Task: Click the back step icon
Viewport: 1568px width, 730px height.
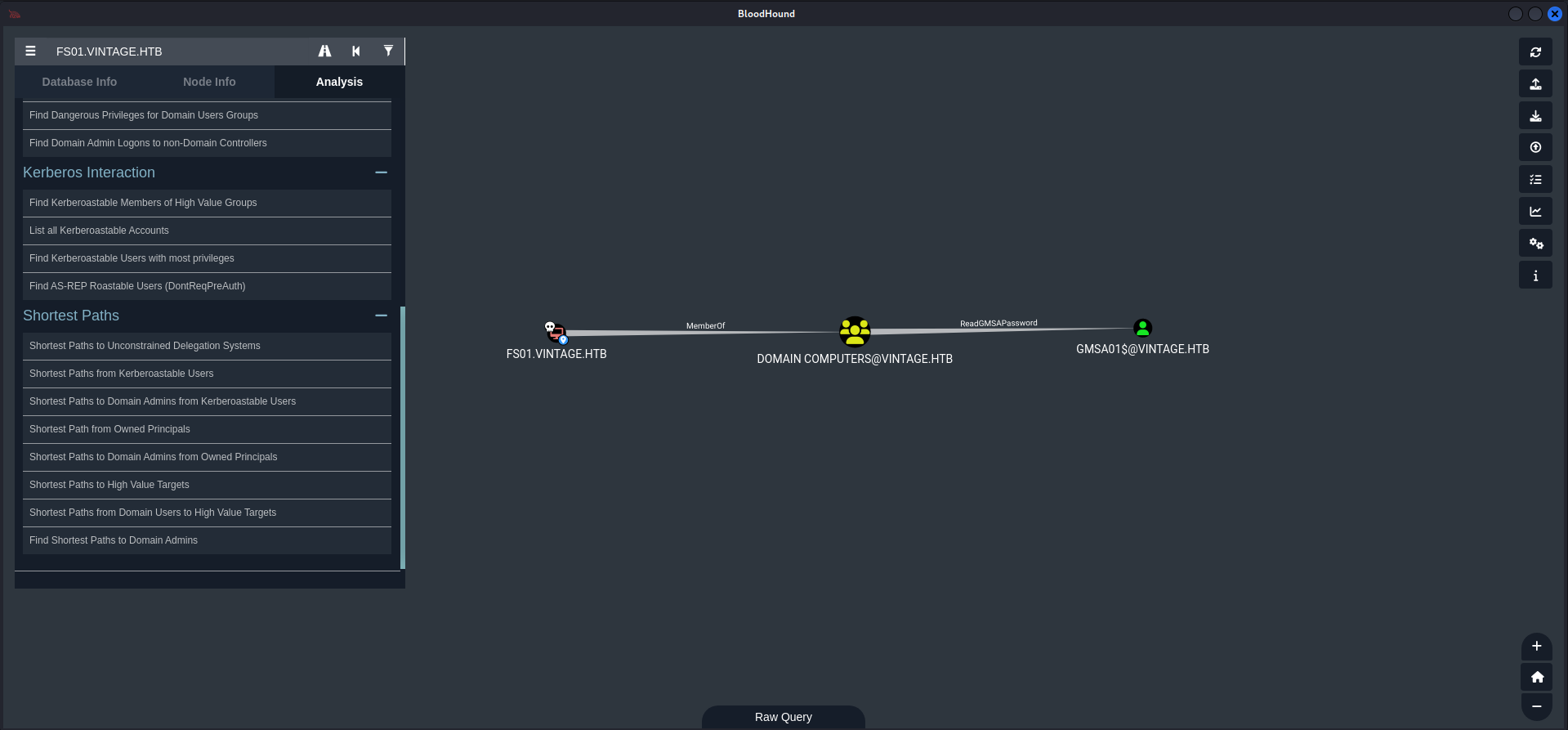Action: [356, 51]
